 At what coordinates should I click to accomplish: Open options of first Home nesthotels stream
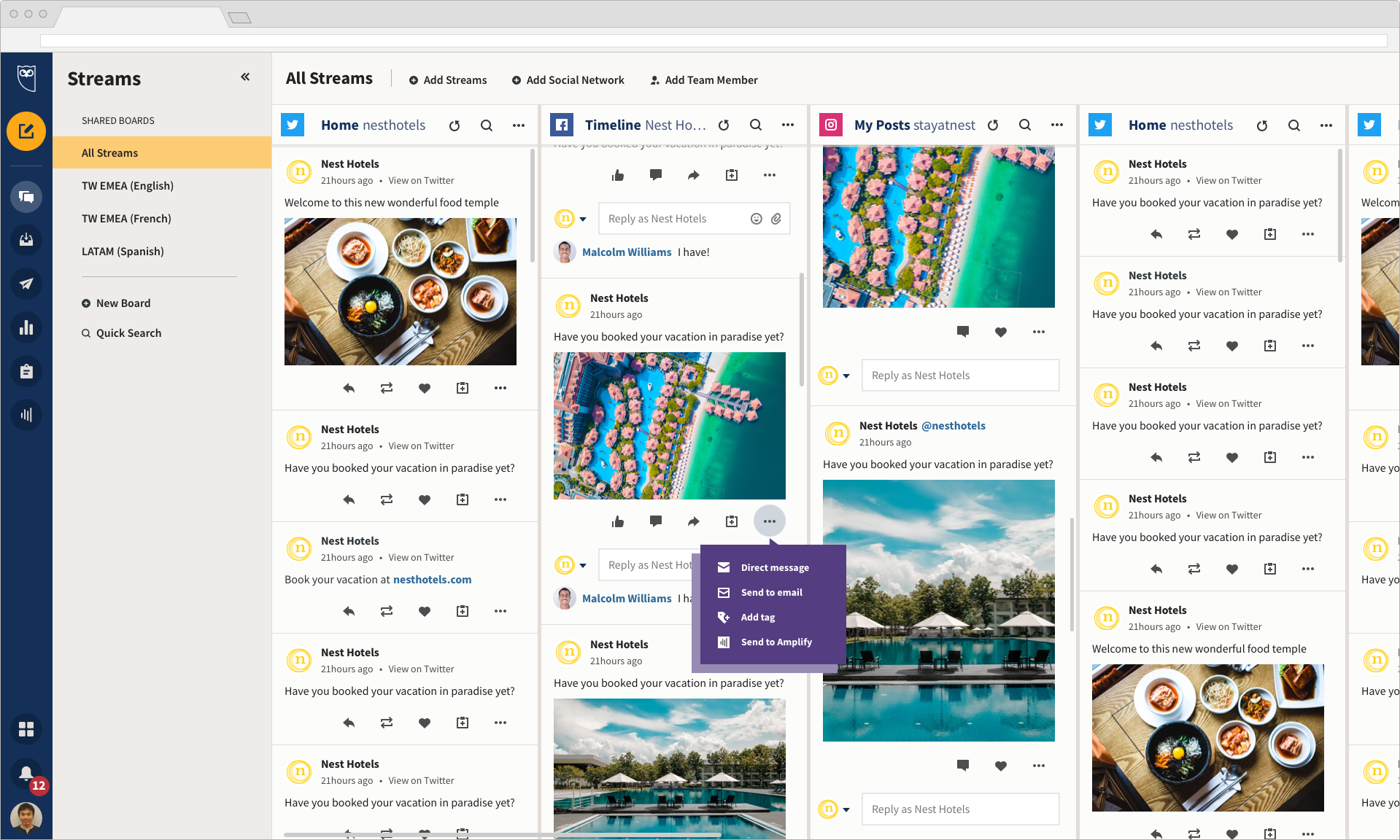519,125
